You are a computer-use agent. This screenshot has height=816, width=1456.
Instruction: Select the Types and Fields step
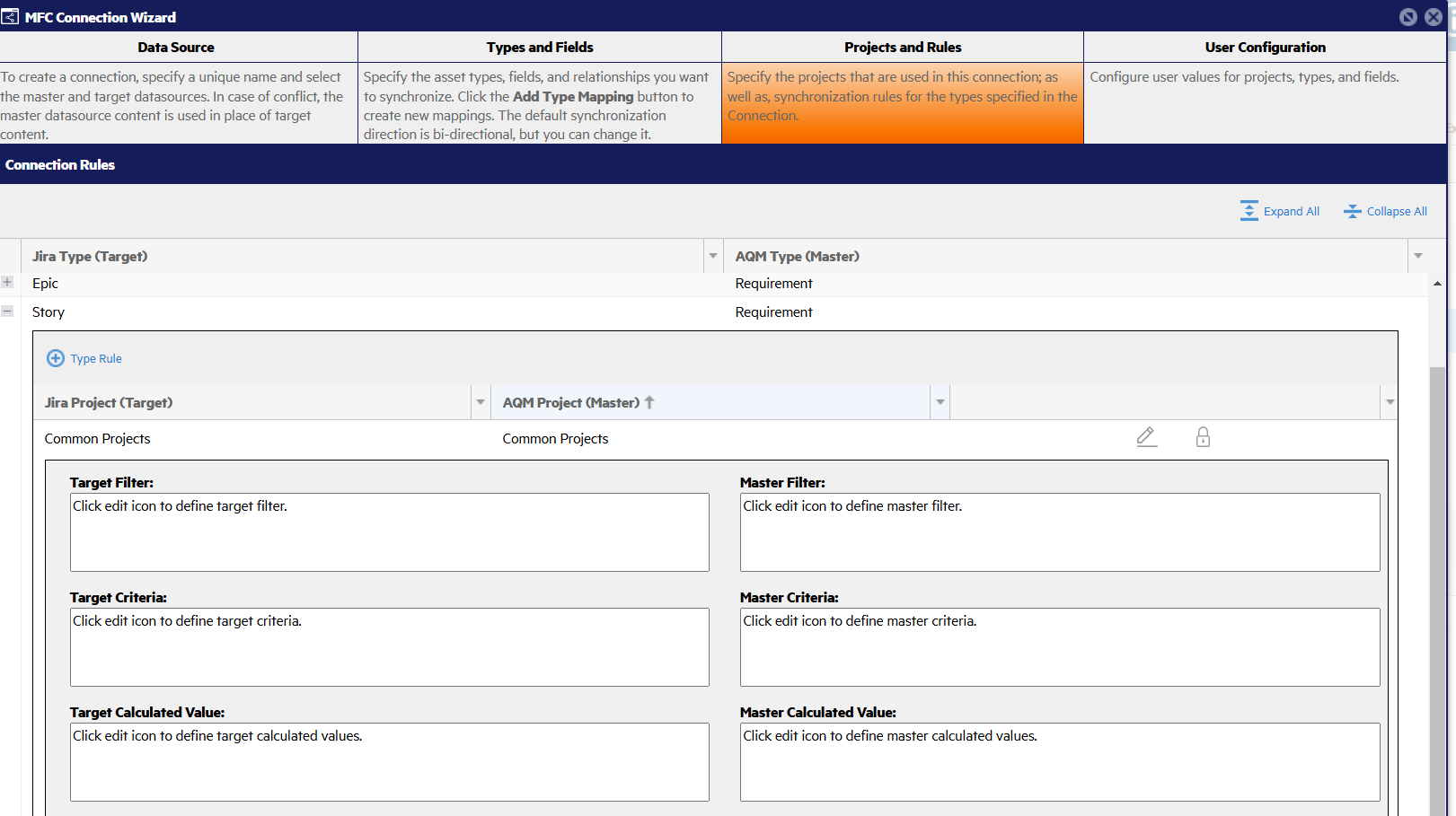[539, 47]
